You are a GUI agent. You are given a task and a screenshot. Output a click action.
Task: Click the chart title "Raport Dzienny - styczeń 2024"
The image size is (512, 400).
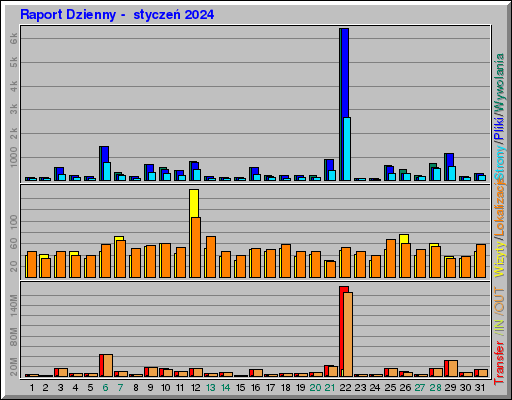coord(117,15)
